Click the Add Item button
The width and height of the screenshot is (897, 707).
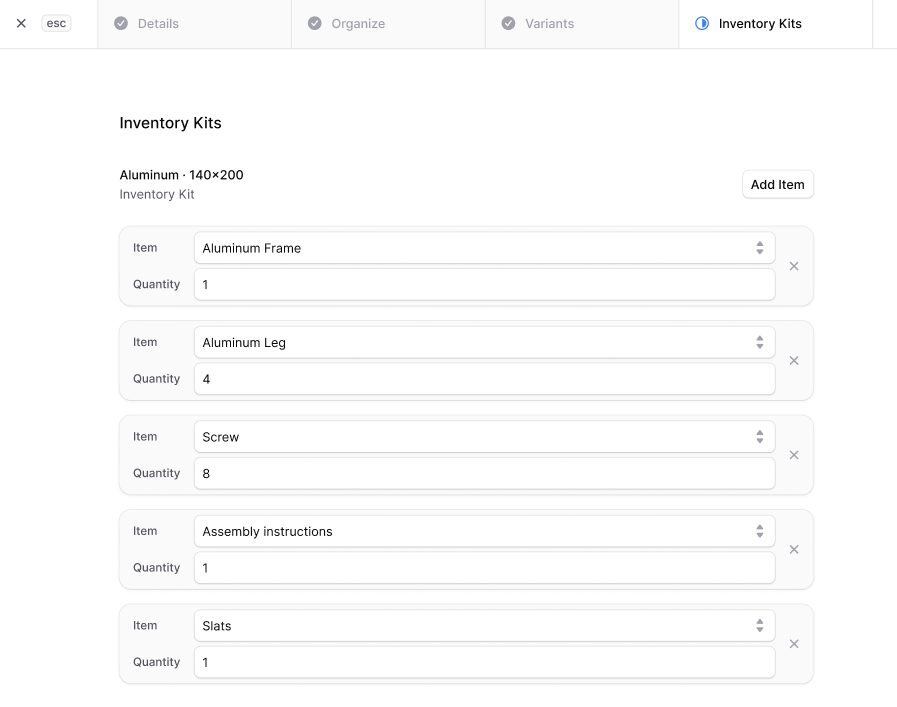pyautogui.click(x=777, y=184)
